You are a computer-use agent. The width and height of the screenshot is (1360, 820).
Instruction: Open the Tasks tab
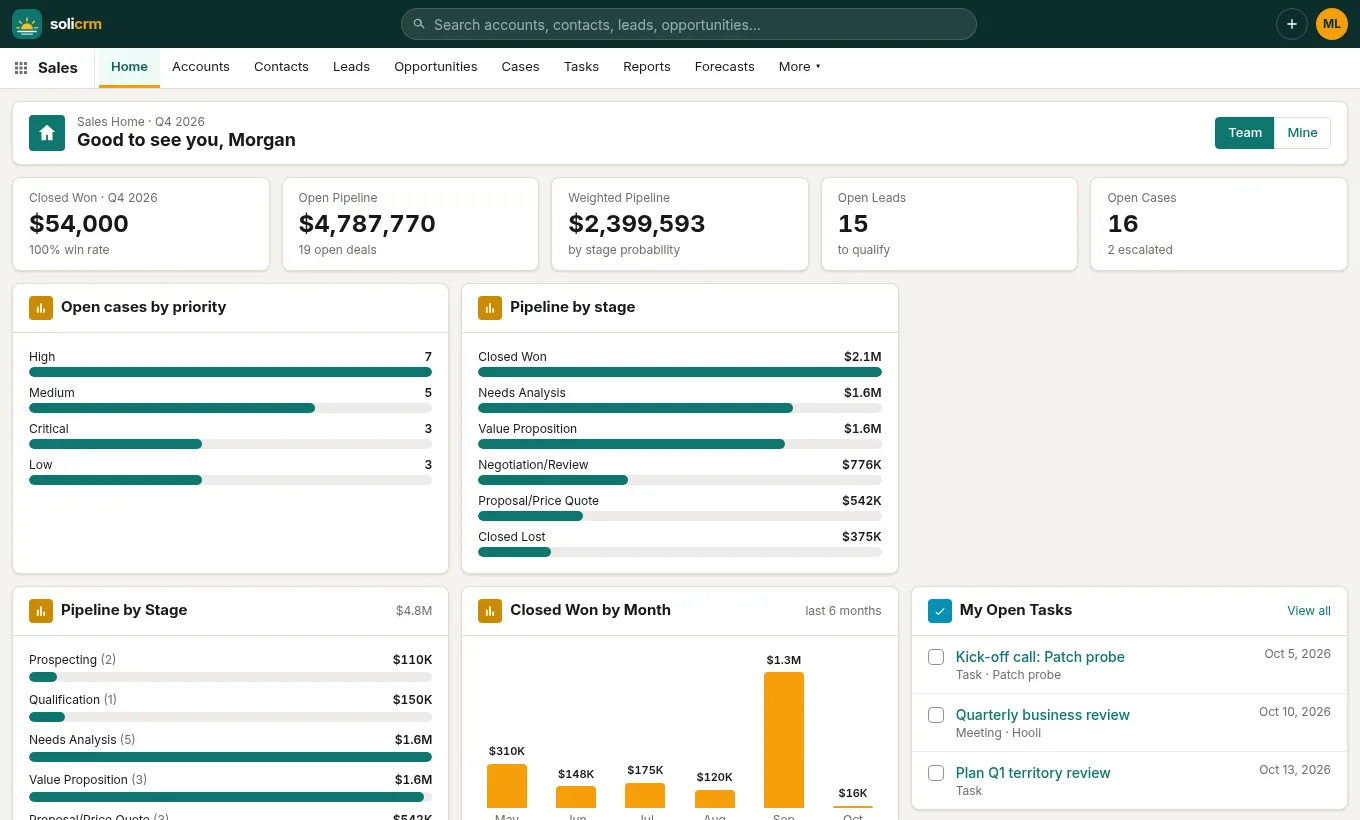(581, 67)
